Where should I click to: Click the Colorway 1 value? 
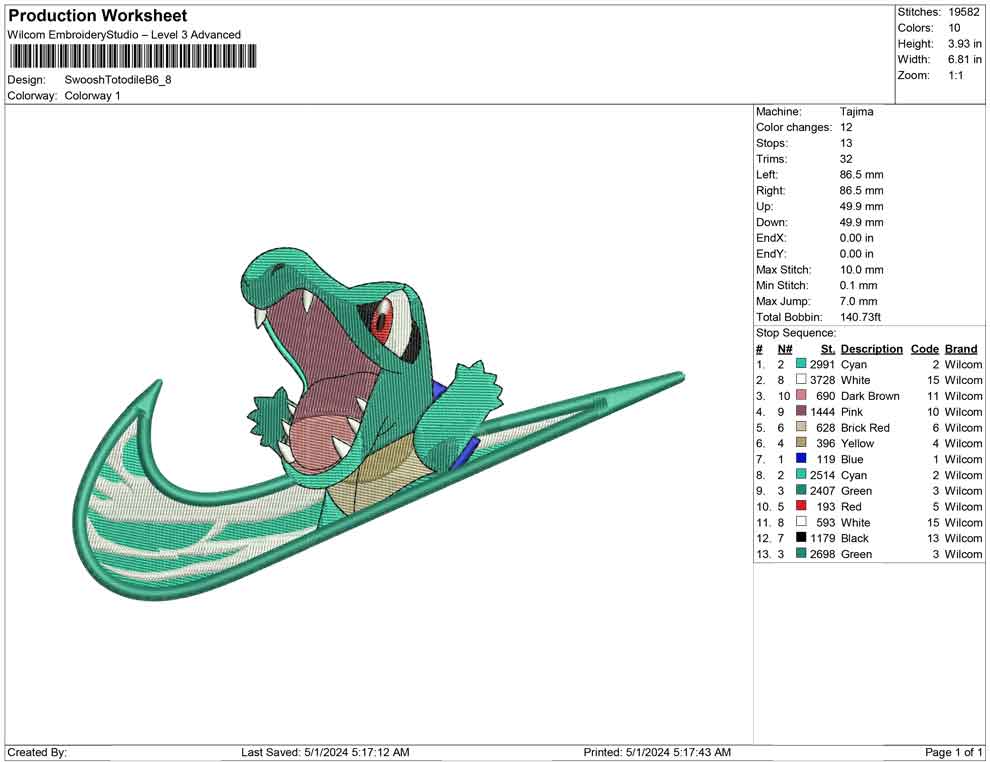click(92, 96)
